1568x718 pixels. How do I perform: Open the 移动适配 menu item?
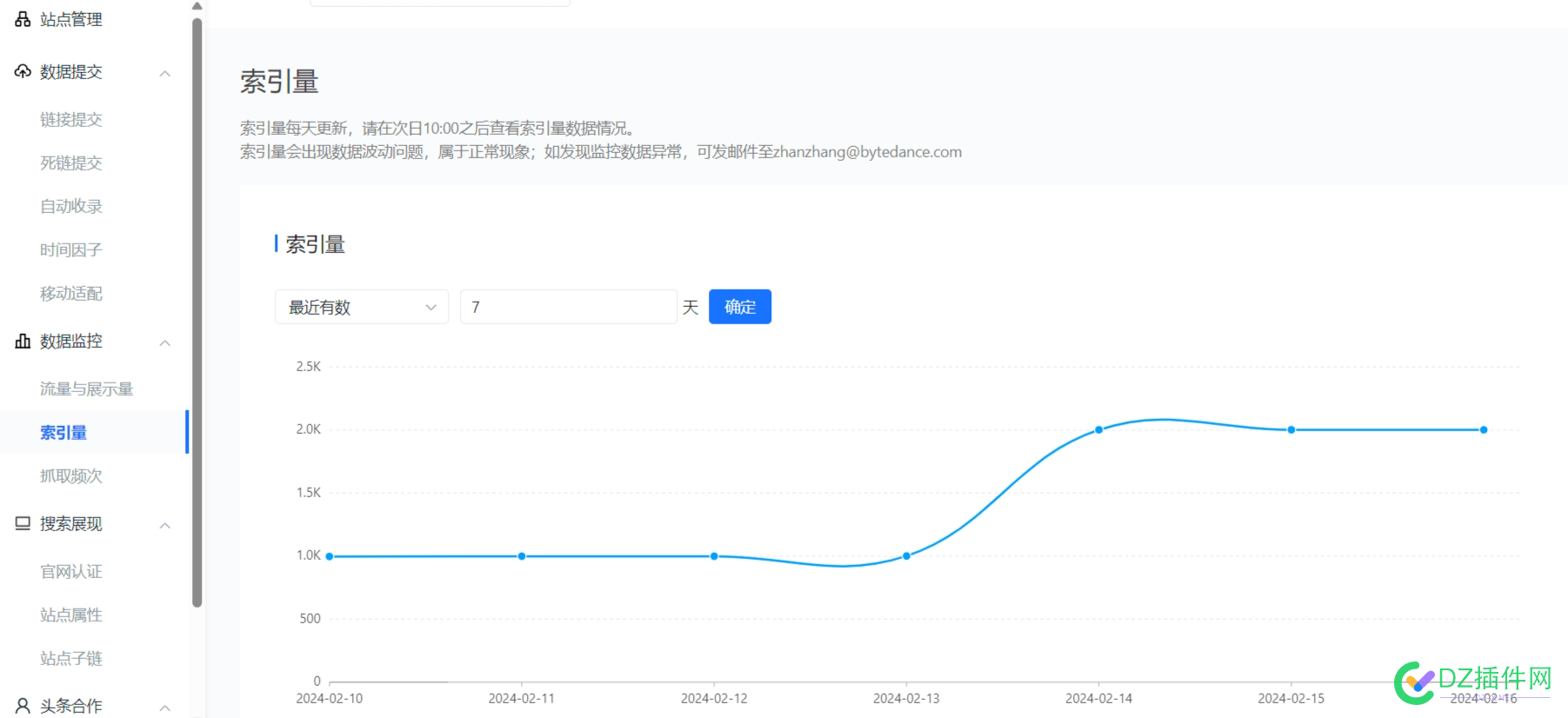tap(71, 293)
